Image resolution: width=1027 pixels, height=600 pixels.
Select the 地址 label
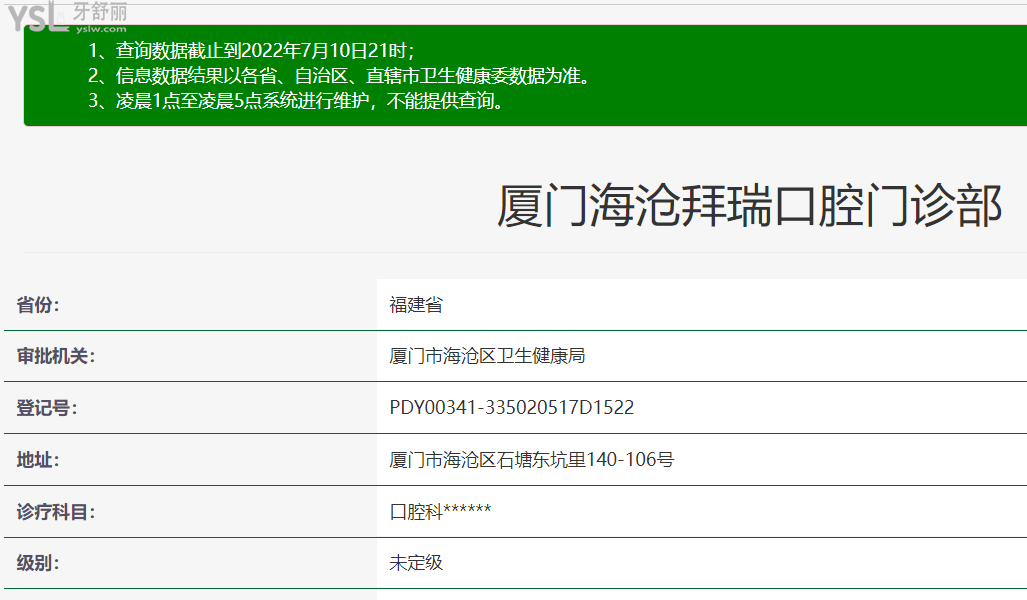pyautogui.click(x=38, y=460)
